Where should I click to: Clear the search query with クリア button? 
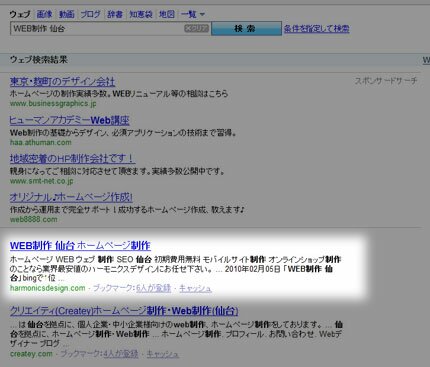pos(196,29)
